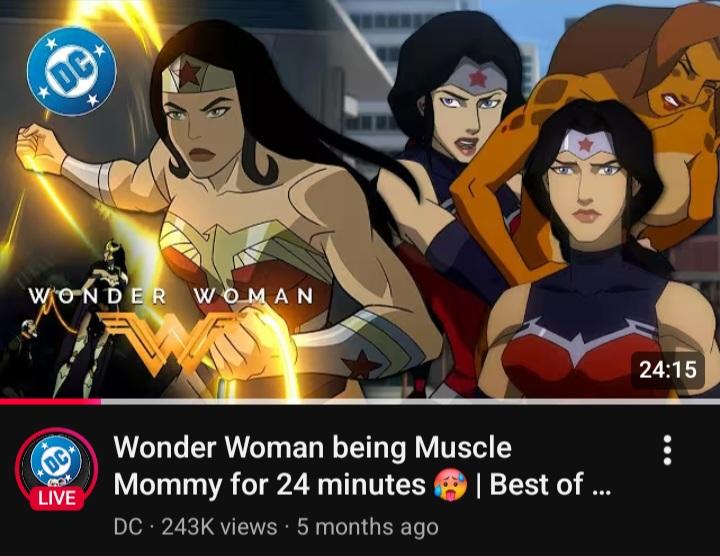The image size is (720, 556).
Task: Click the 'Best of ...' truncated title part
Action: (x=551, y=485)
